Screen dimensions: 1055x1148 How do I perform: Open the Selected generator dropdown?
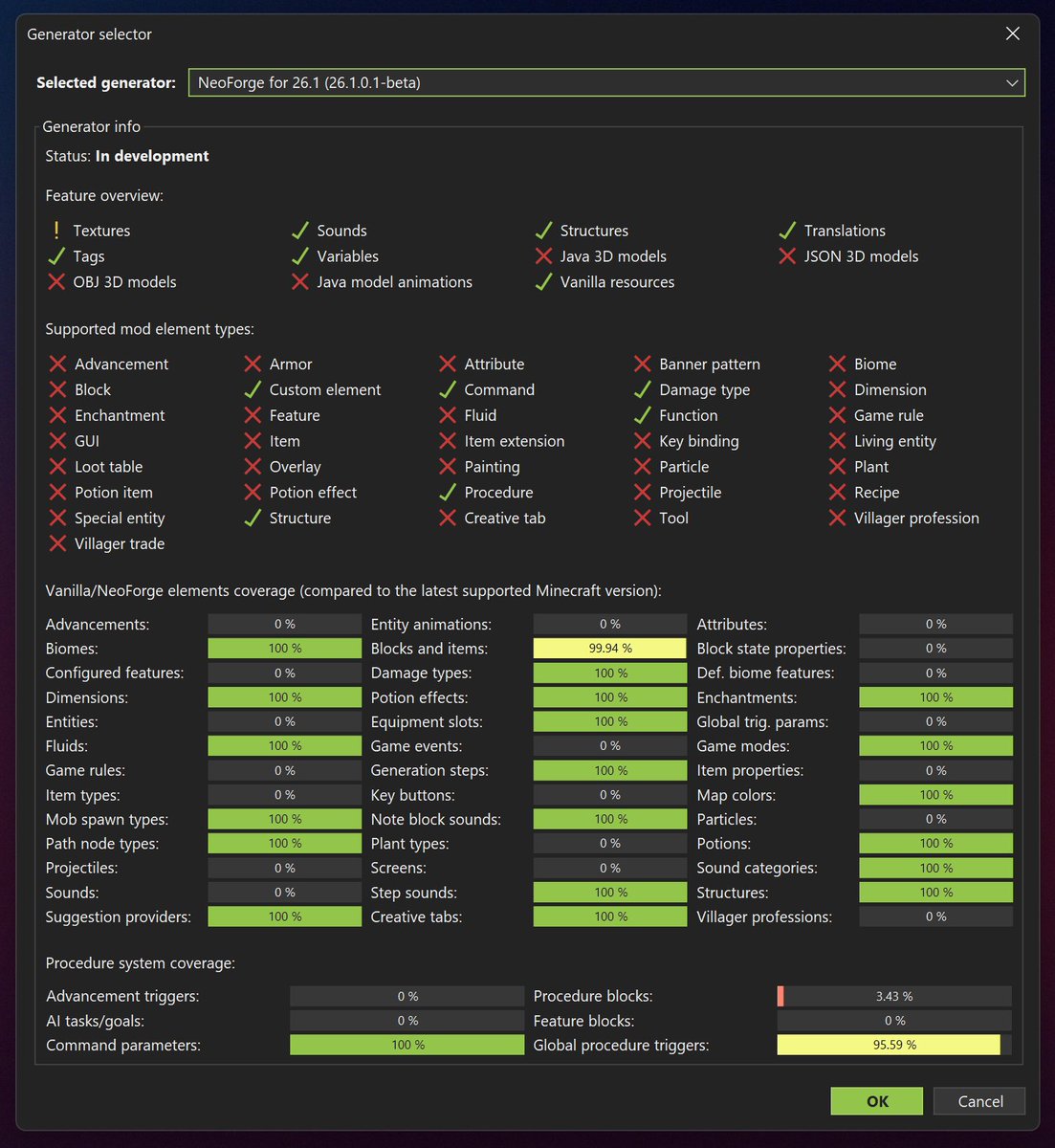point(606,82)
